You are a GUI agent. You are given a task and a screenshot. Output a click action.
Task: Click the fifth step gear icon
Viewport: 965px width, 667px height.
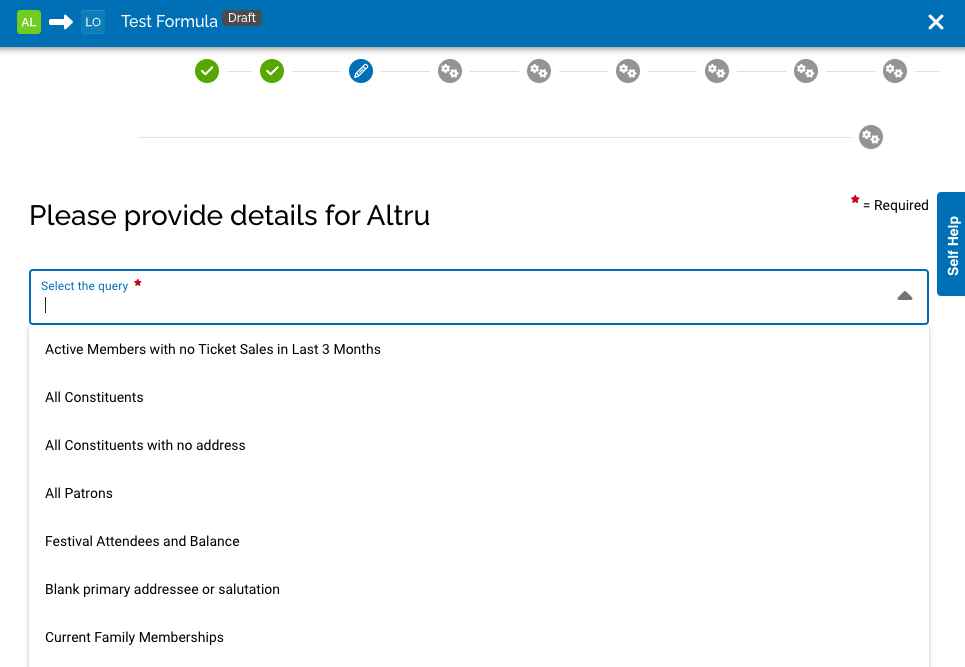tap(539, 71)
